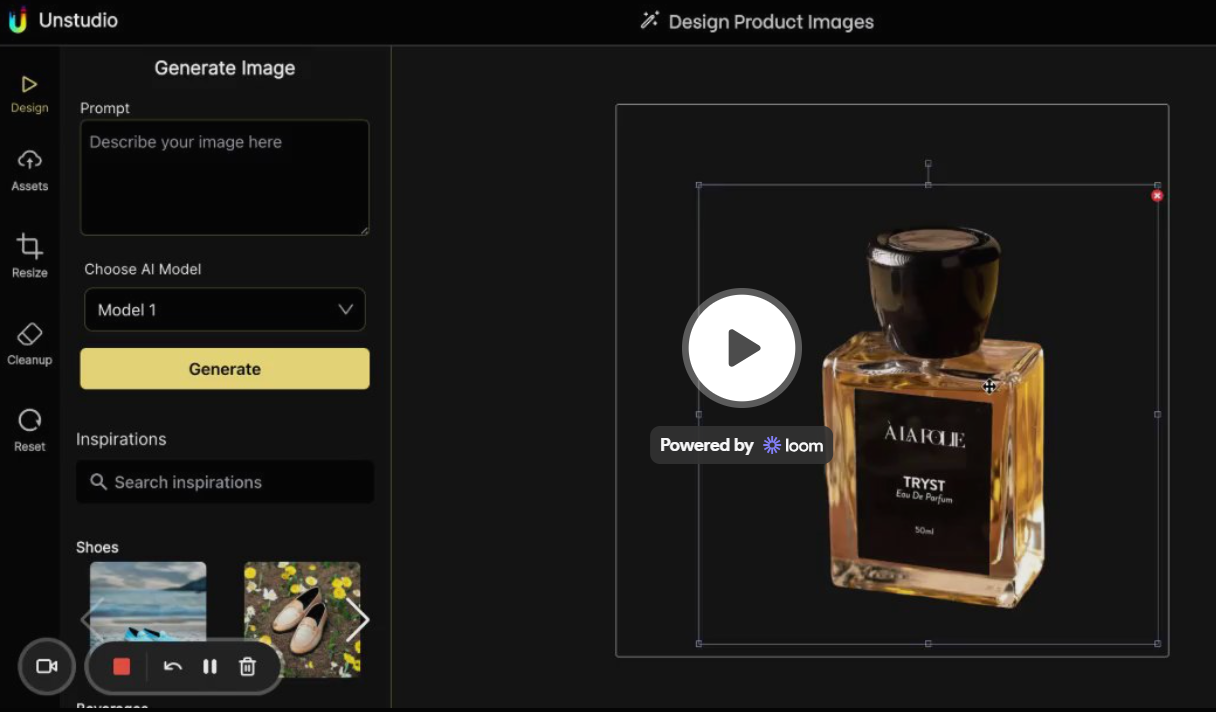Remove the perfume image with red X
Image resolution: width=1216 pixels, height=712 pixels.
click(x=1157, y=196)
